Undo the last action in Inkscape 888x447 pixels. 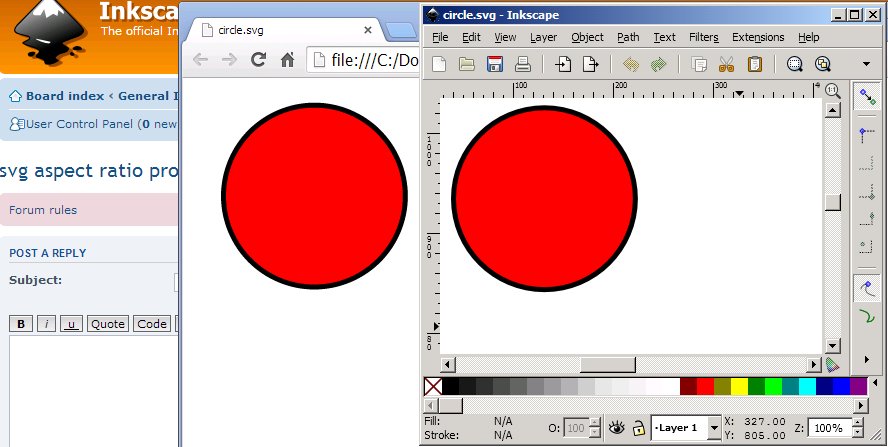point(630,65)
